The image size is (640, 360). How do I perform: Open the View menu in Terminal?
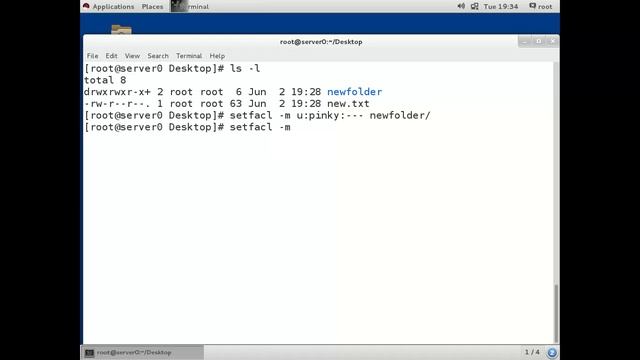tap(132, 56)
